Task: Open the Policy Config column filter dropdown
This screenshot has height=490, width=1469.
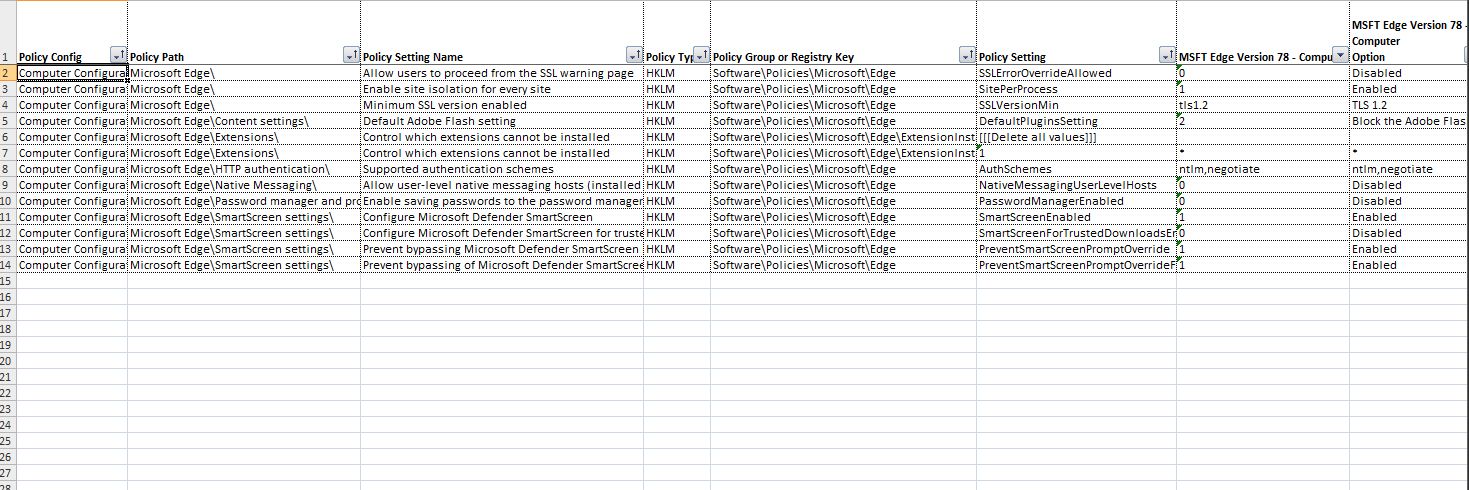Action: [x=119, y=56]
